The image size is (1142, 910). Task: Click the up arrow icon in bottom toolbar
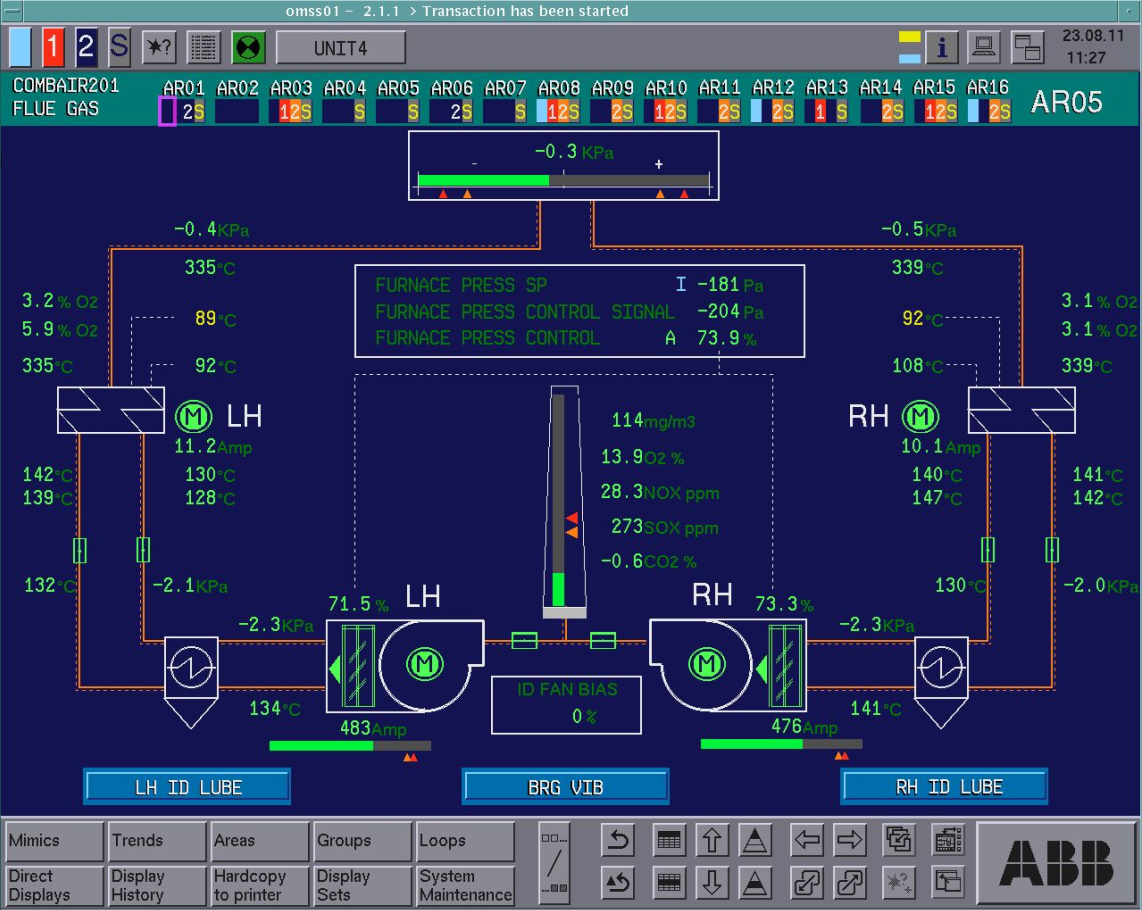[x=711, y=840]
